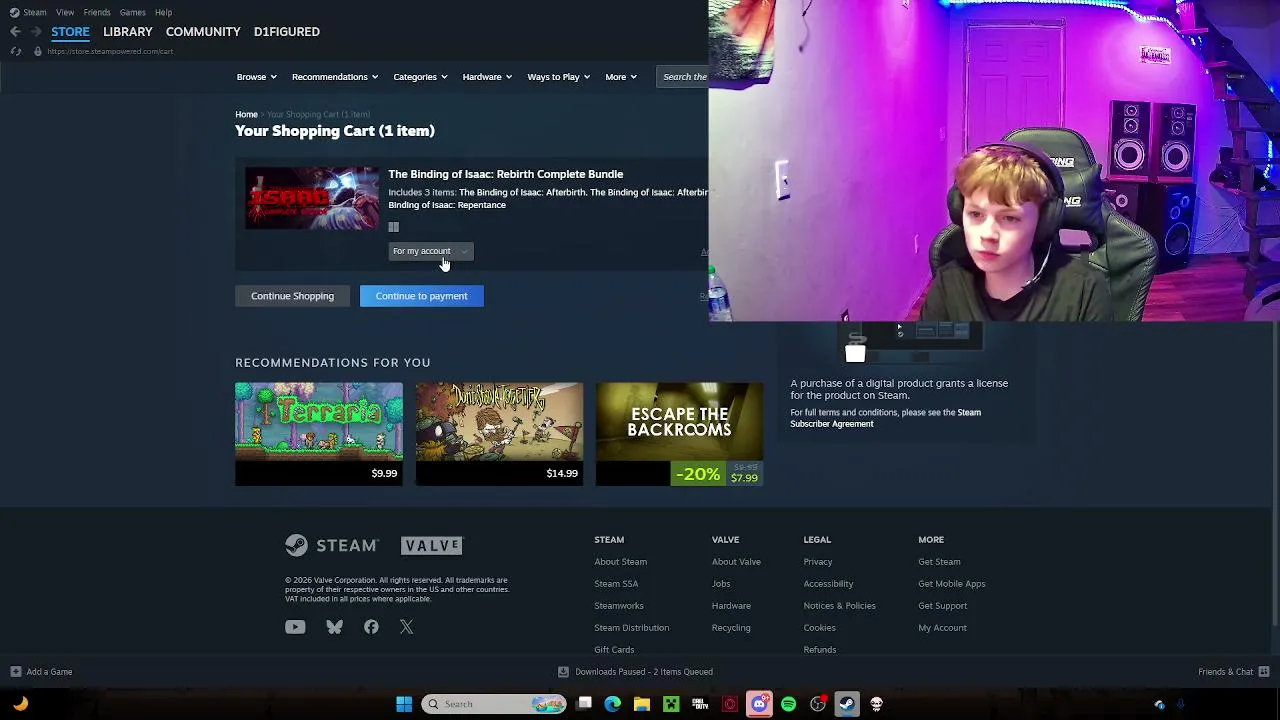Screen dimensions: 1280x720
Task: Open the Escape the Backrooms recommendation
Action: click(680, 434)
